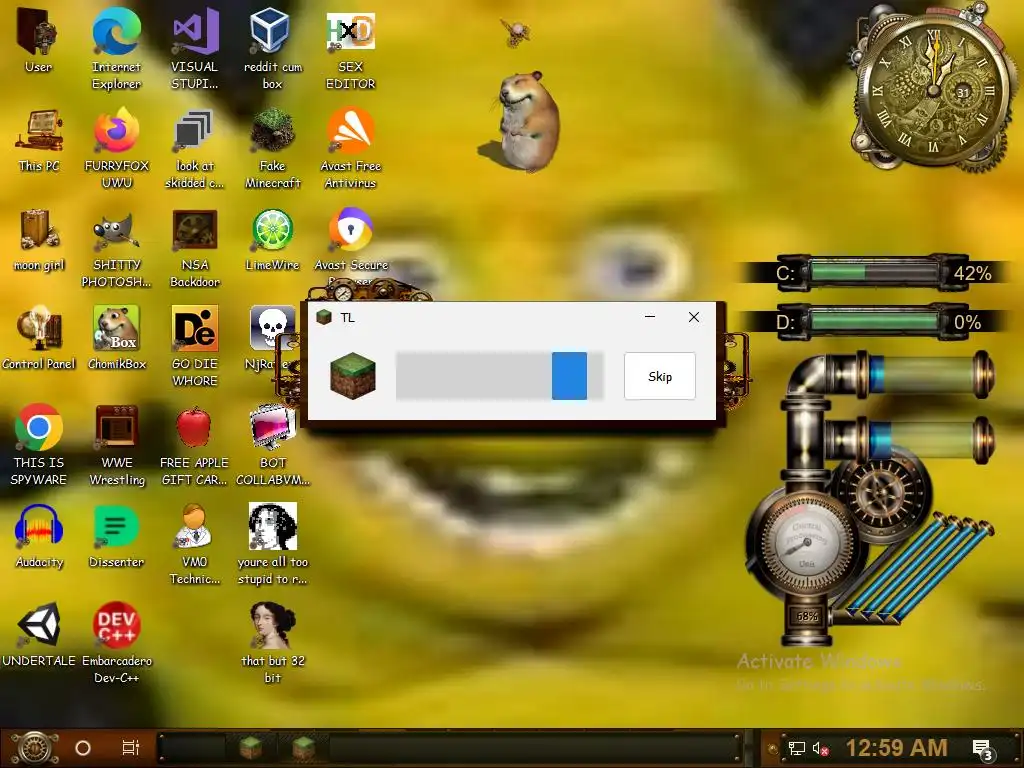Close the TL launcher window
This screenshot has width=1024, height=768.
pyautogui.click(x=694, y=317)
